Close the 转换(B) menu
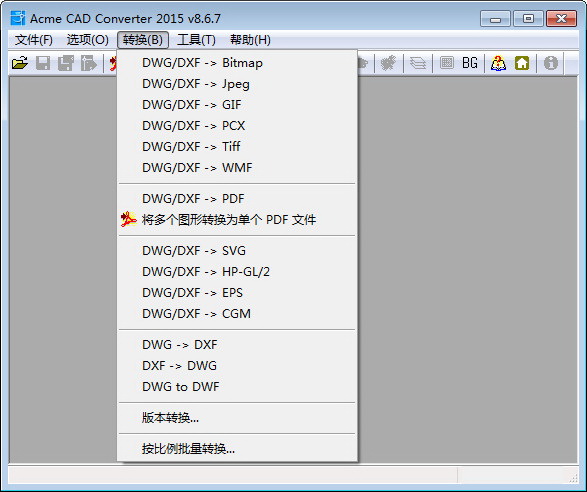The height and width of the screenshot is (492, 587). 143,40
